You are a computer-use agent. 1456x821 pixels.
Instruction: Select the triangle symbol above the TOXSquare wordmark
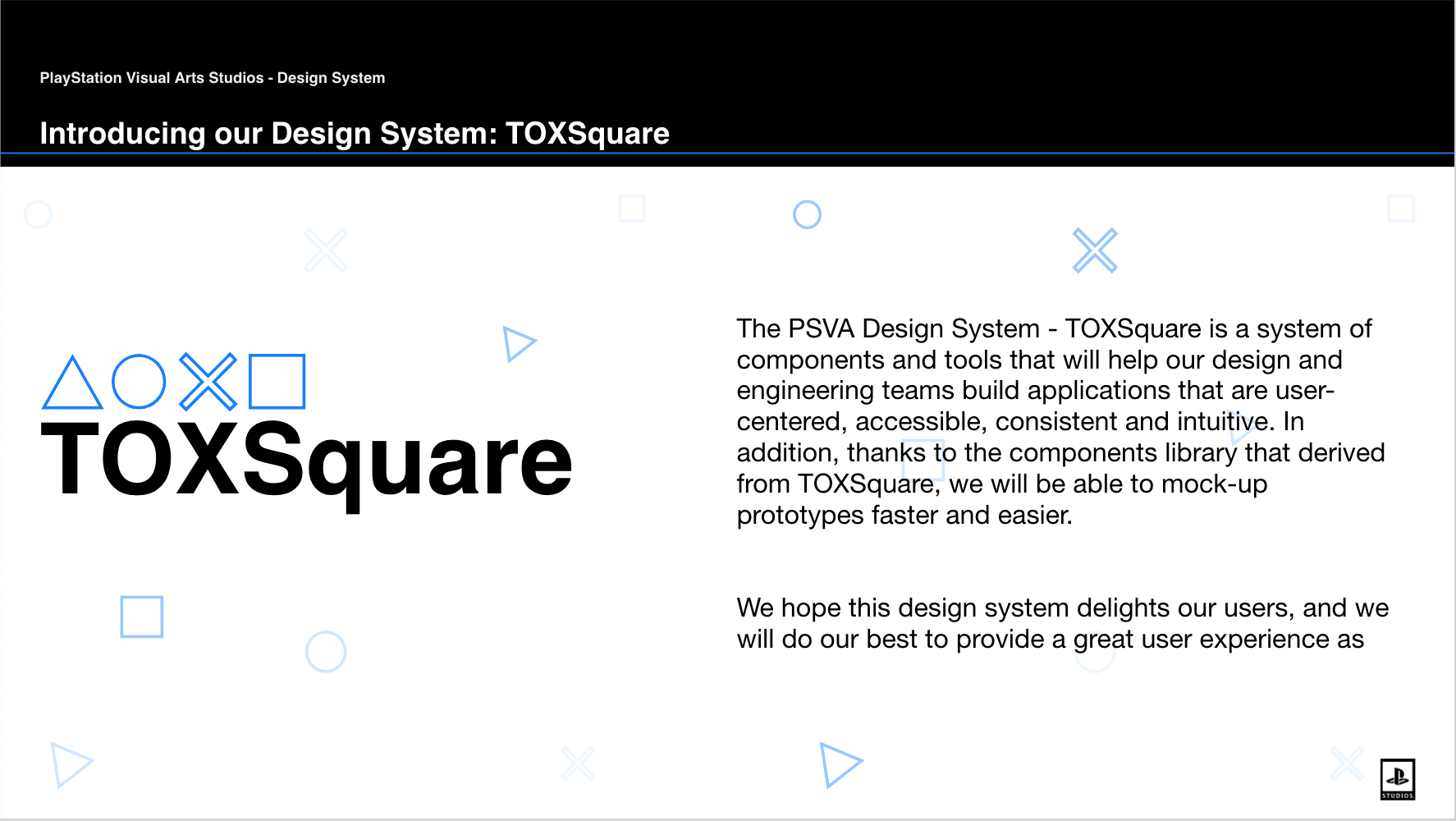[x=72, y=382]
